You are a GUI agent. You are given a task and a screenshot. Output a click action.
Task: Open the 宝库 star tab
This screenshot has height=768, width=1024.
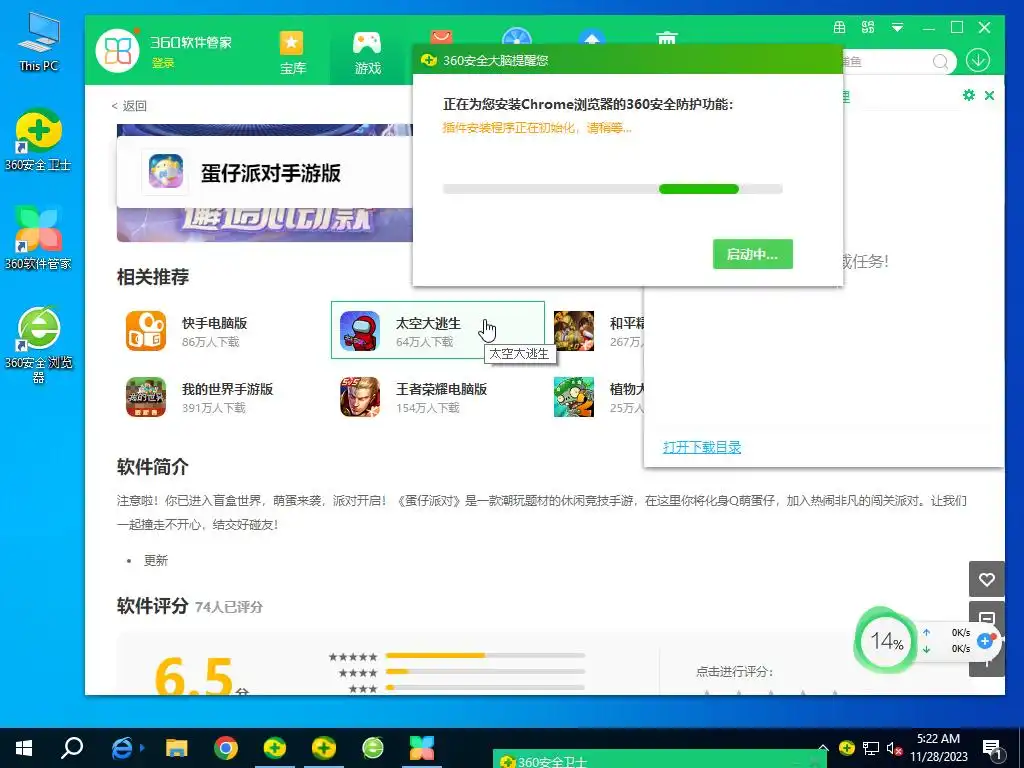tap(292, 54)
